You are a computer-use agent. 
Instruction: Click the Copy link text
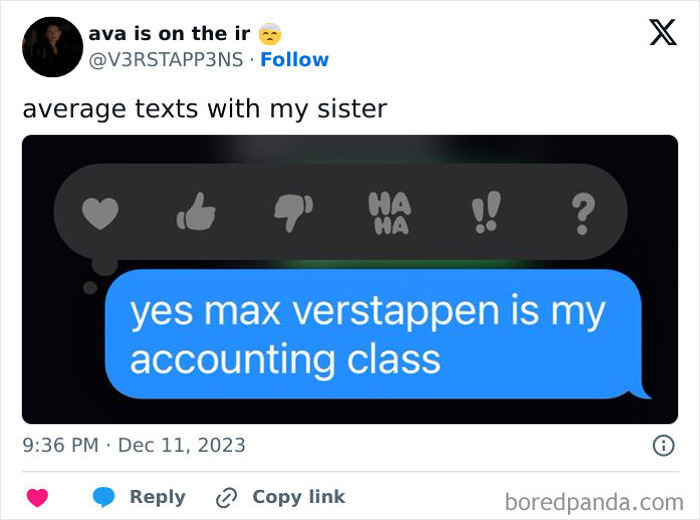[x=299, y=497]
